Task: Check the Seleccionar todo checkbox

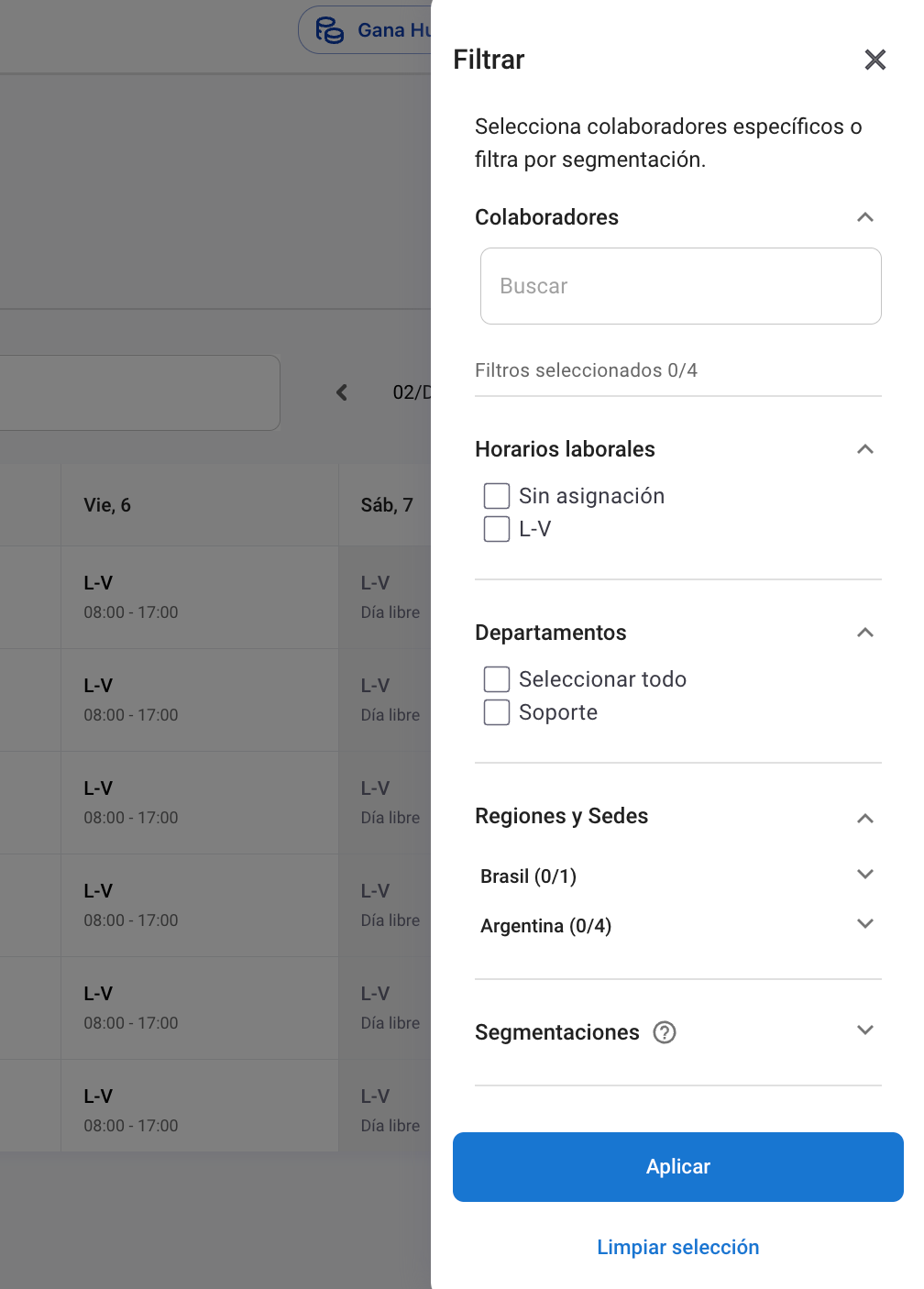Action: coord(497,679)
